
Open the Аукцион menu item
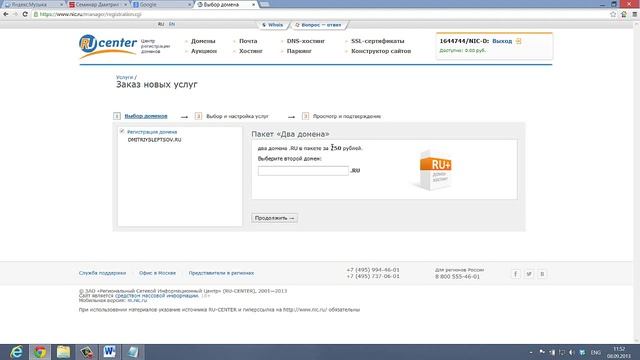tap(204, 51)
